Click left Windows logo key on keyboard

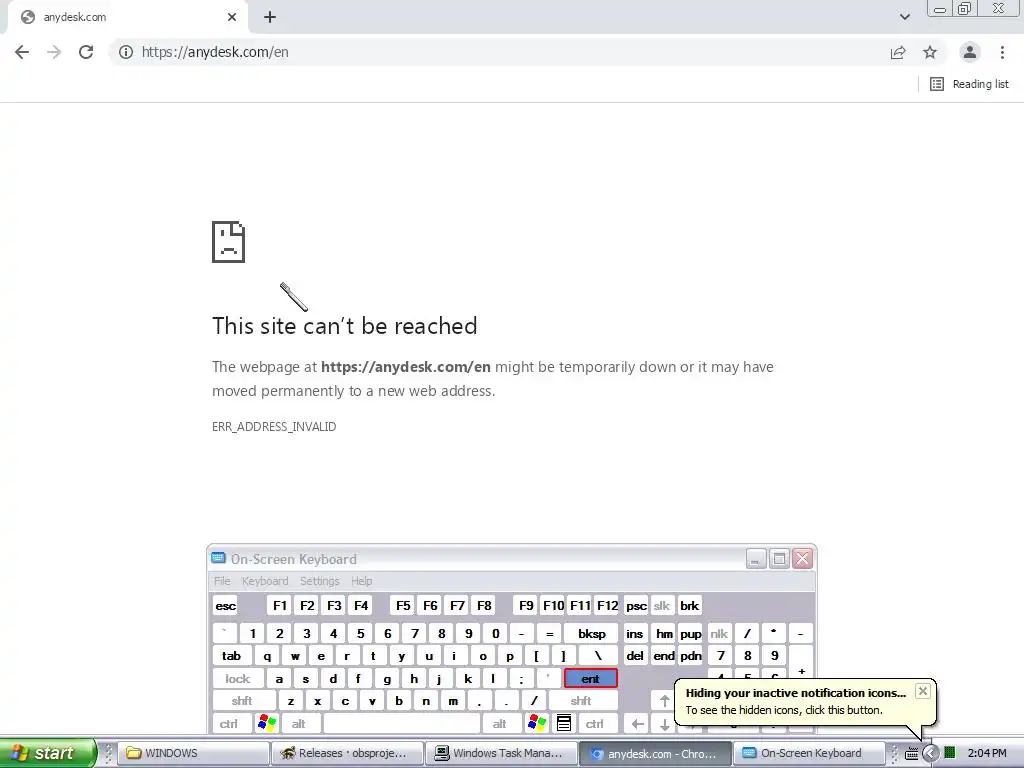[267, 723]
